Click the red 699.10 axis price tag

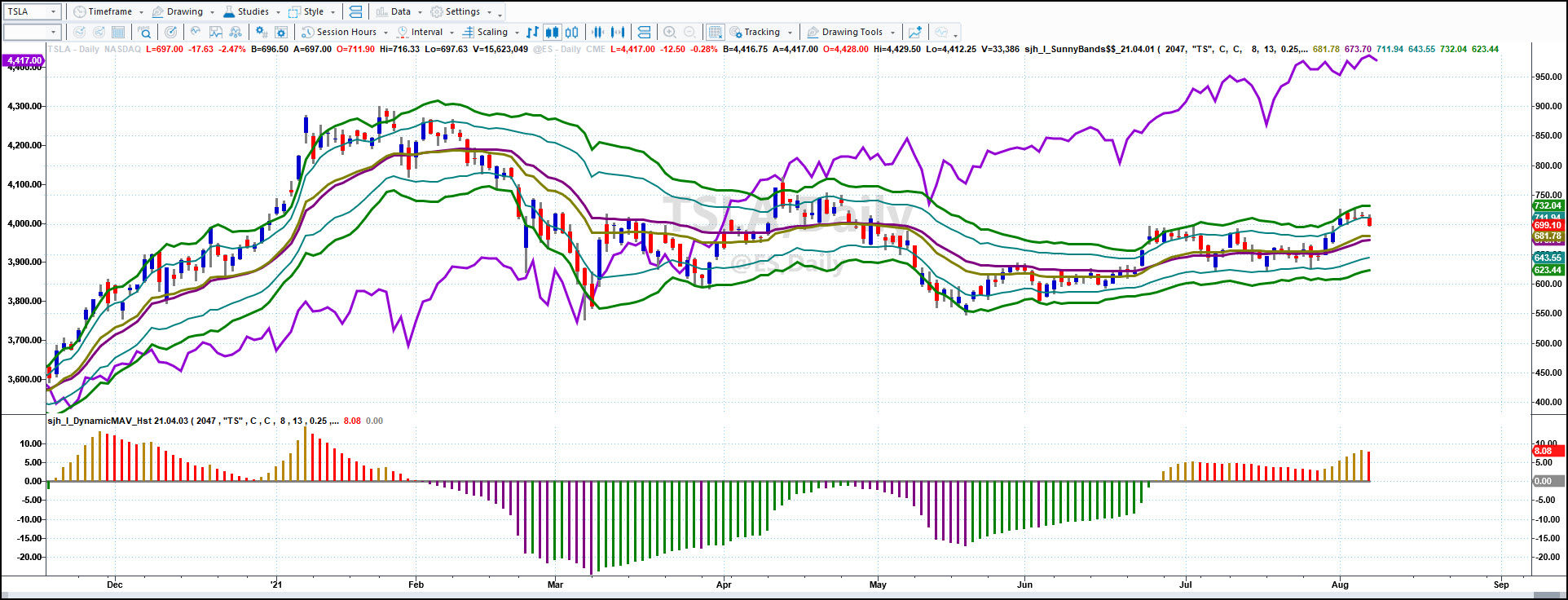coord(1547,225)
